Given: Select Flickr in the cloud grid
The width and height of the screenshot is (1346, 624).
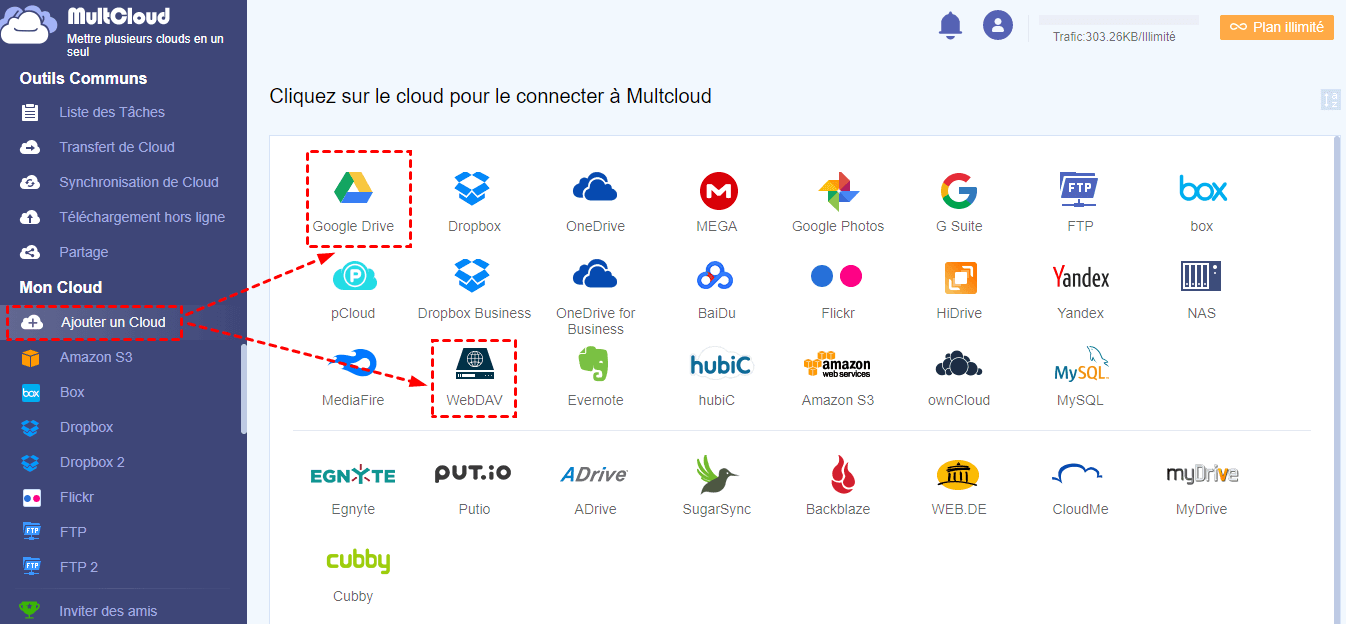Looking at the screenshot, I should click(x=838, y=276).
